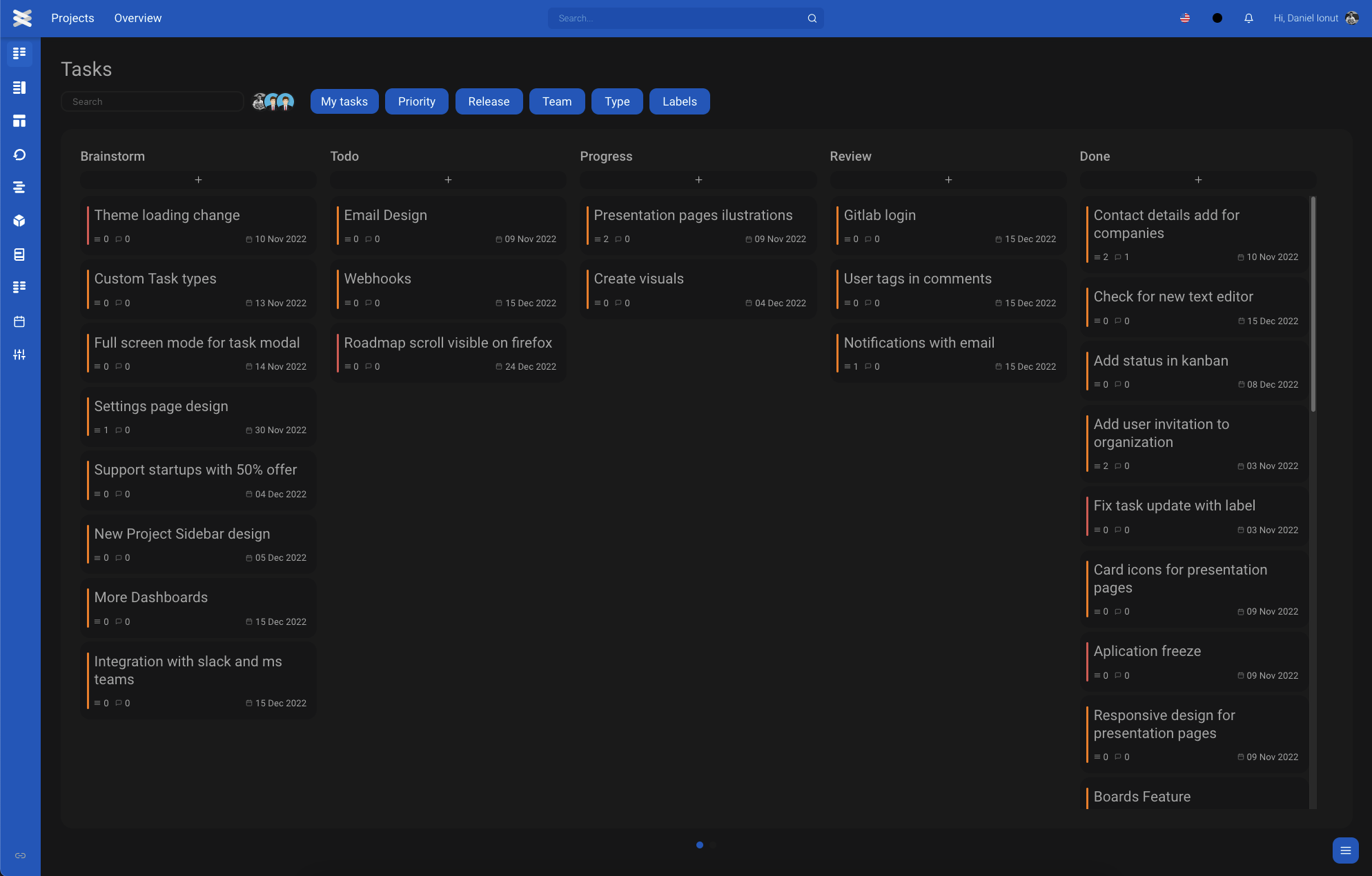Open the sliders settings icon in sidebar
The image size is (1372, 876).
(x=19, y=355)
